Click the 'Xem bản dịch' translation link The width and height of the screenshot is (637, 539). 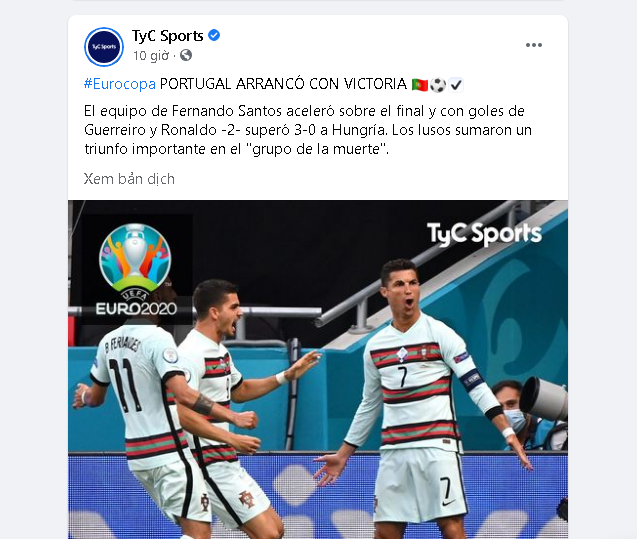(x=129, y=179)
